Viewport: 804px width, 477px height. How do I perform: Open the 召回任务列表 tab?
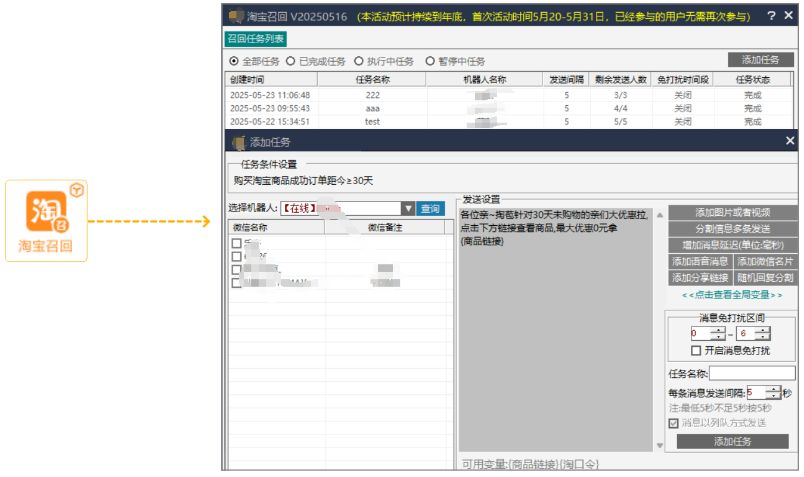pos(255,38)
